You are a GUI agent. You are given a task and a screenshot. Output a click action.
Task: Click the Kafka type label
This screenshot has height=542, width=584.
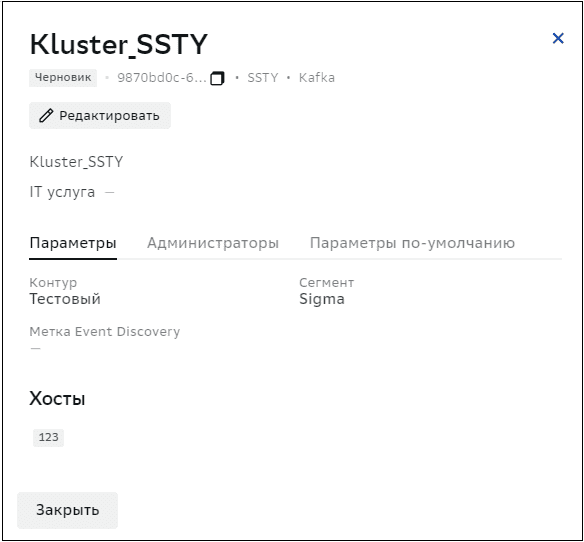(317, 77)
